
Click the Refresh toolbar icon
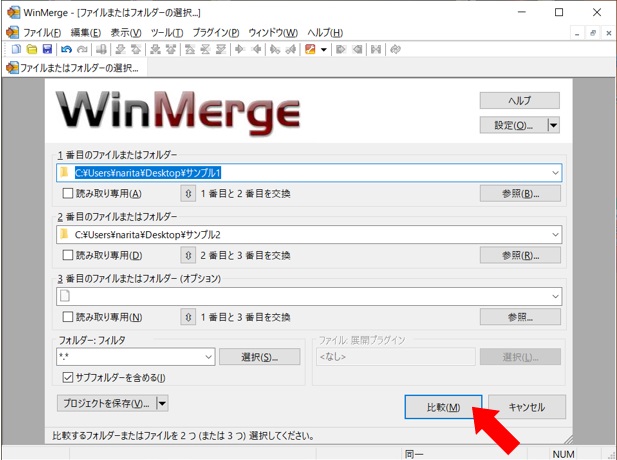(395, 49)
